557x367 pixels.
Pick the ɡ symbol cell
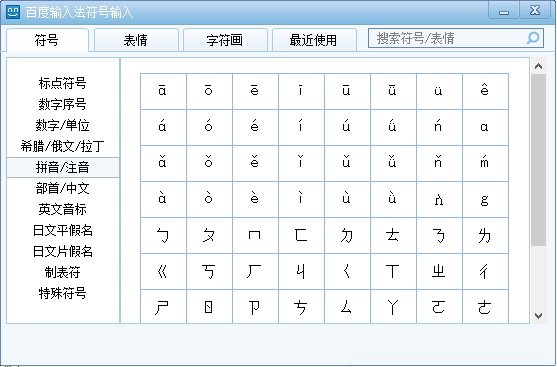486,199
